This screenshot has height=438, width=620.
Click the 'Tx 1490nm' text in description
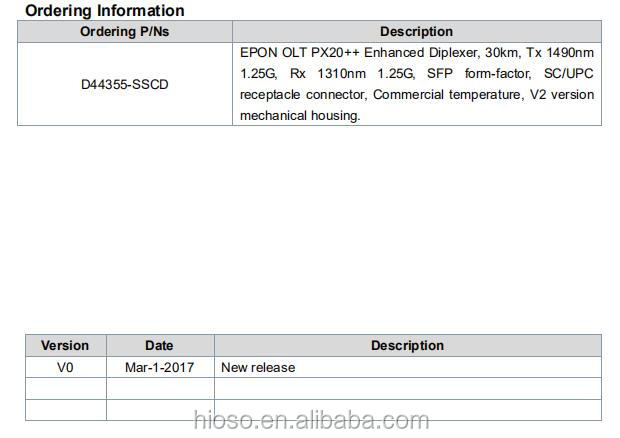560,53
